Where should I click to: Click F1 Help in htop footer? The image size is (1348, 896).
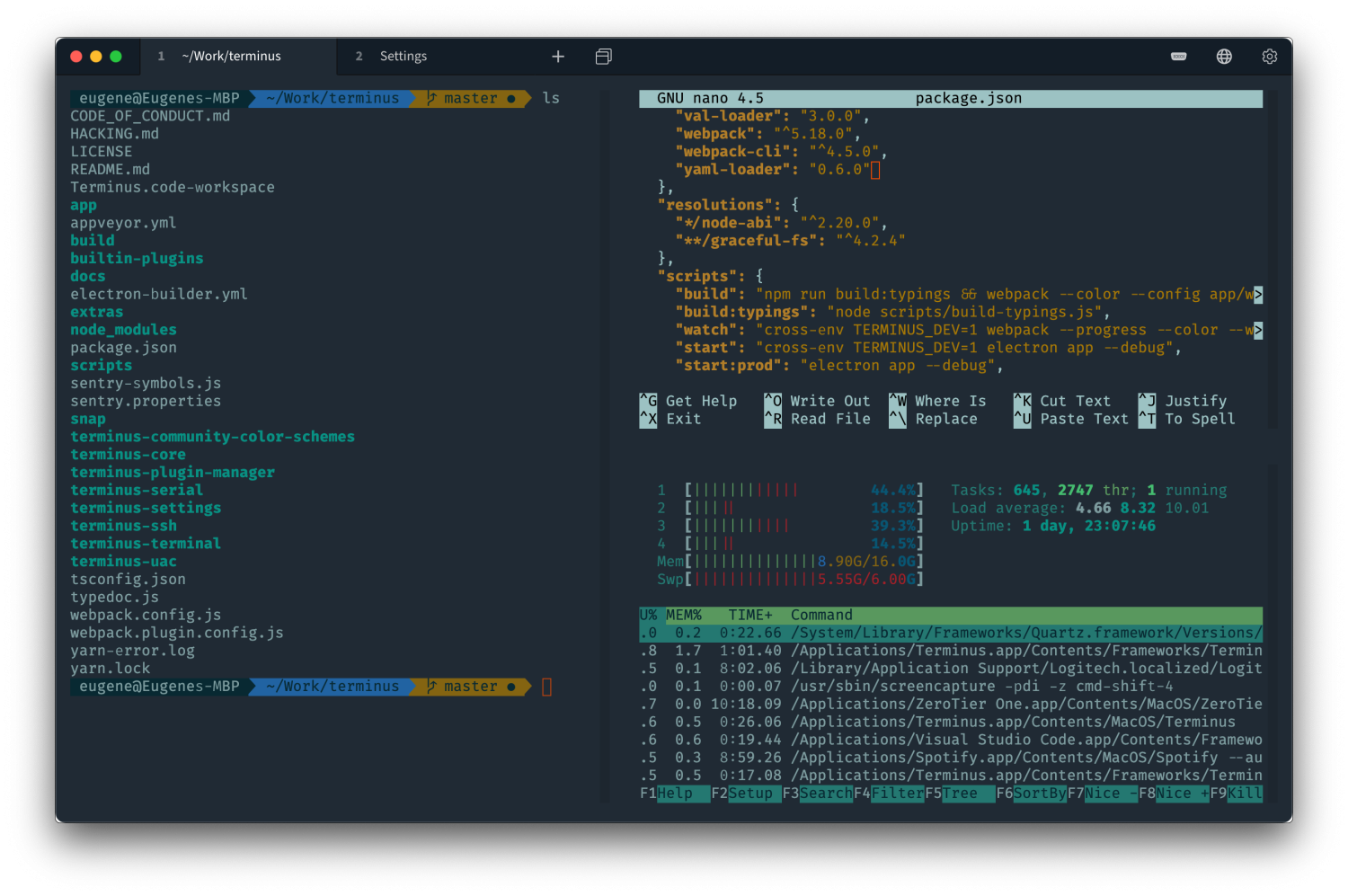coord(675,794)
